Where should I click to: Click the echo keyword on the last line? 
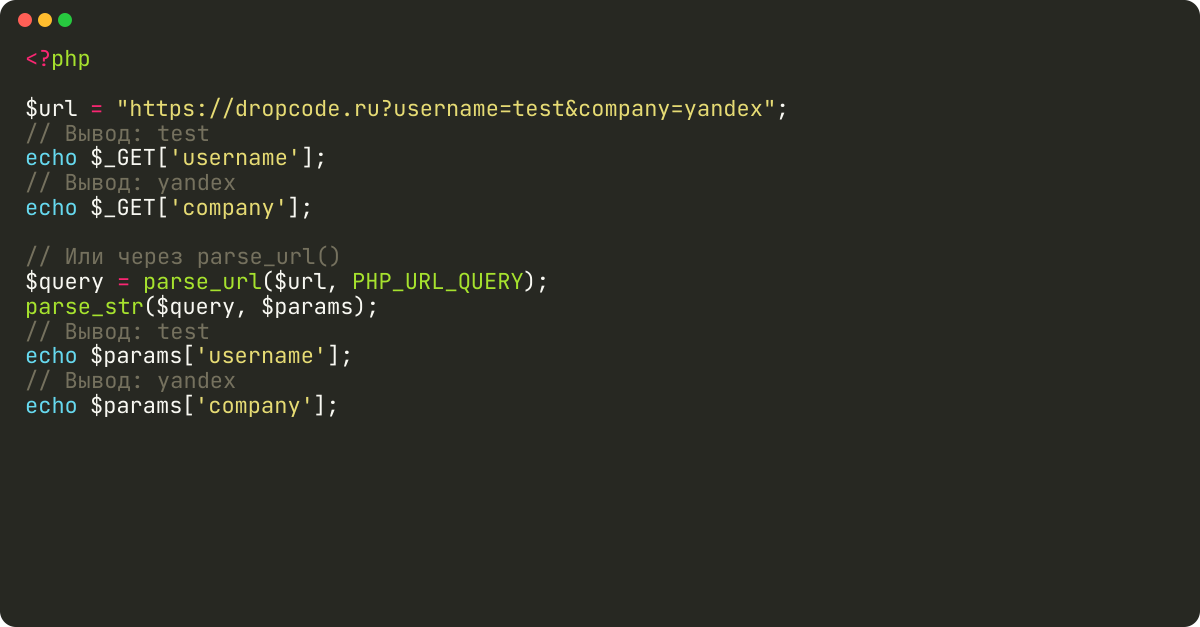[x=51, y=406]
